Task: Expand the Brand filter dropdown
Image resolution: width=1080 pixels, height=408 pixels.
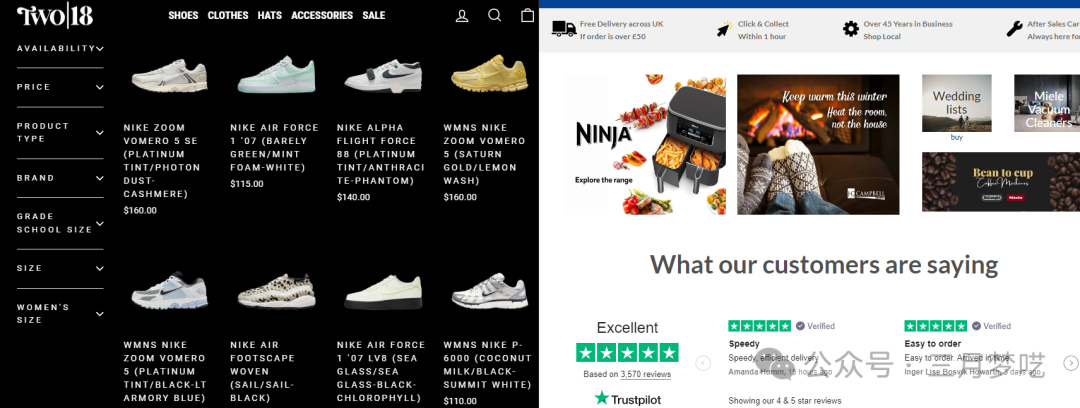Action: [x=60, y=178]
